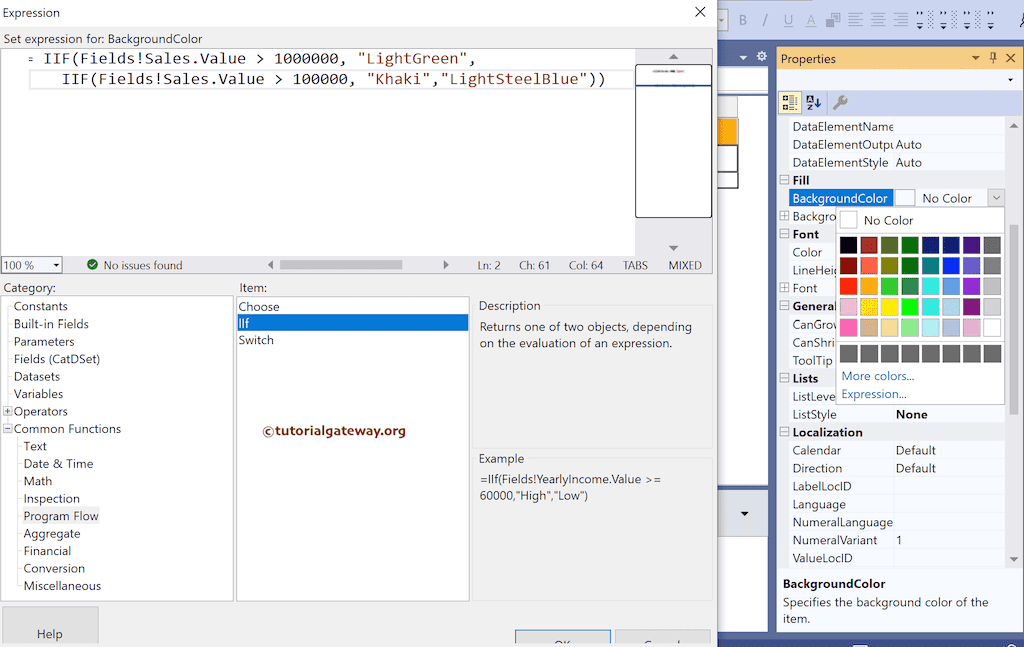This screenshot has width=1024, height=647.
Task: Click the More colors... link
Action: [x=877, y=376]
